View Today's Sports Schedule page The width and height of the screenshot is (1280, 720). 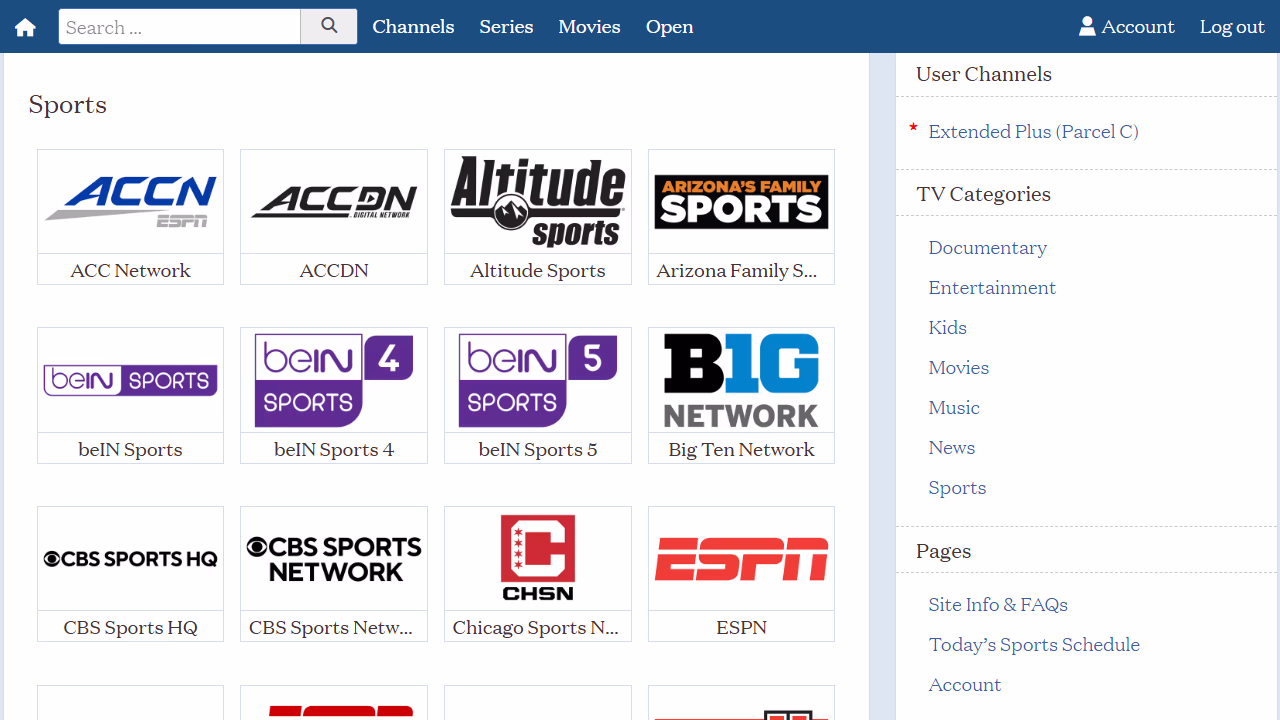1034,645
